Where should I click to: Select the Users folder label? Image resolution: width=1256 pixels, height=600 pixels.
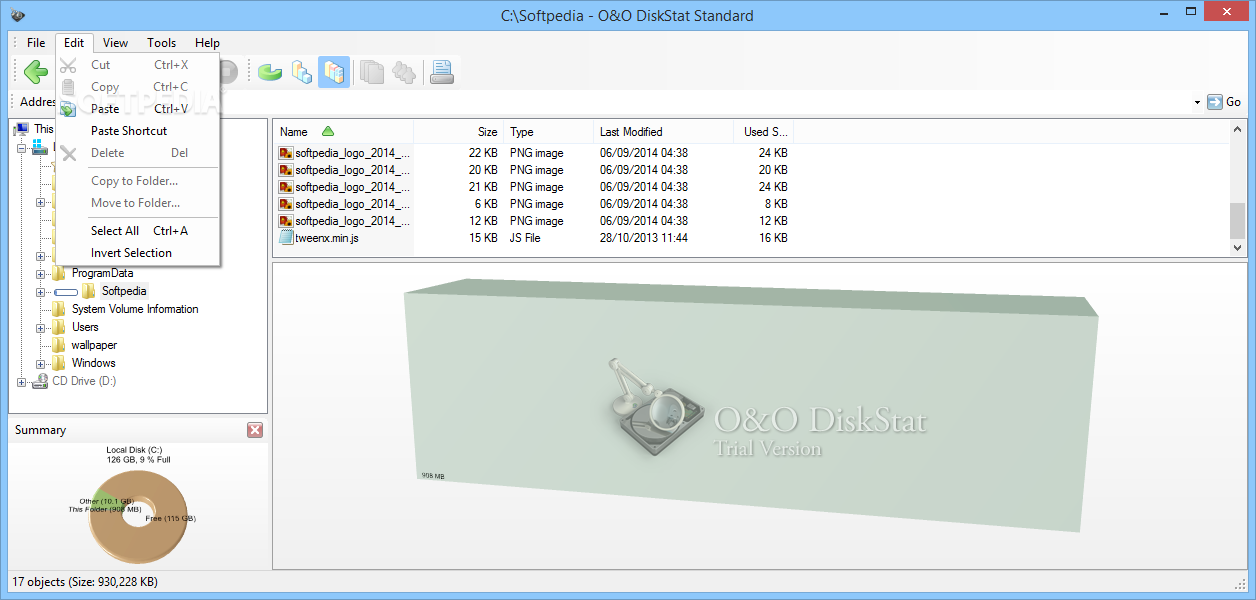point(85,327)
